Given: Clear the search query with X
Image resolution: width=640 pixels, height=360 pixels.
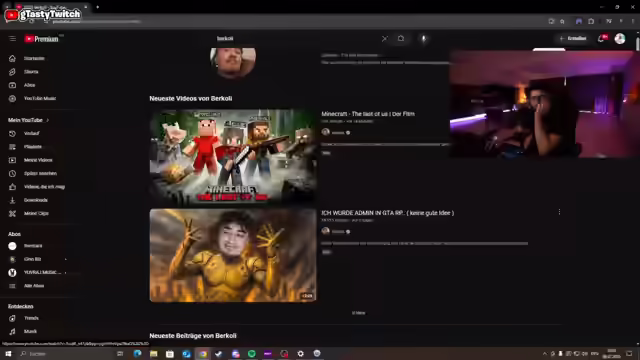Looking at the screenshot, I should tap(384, 39).
